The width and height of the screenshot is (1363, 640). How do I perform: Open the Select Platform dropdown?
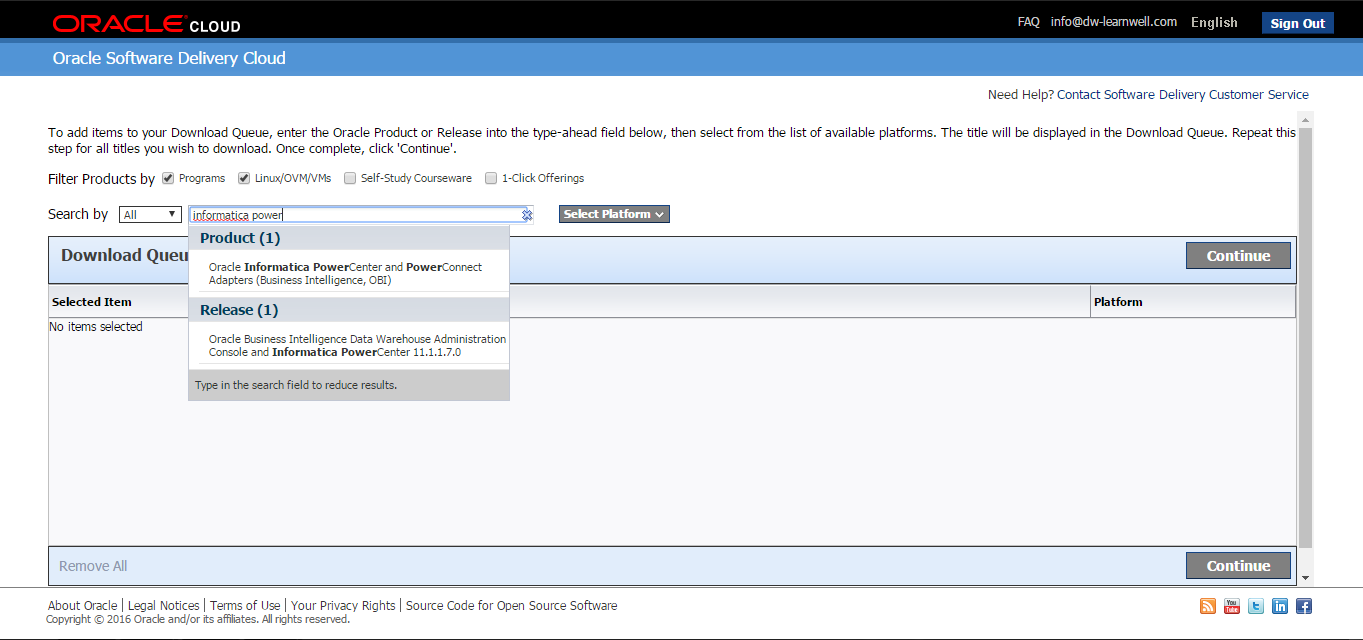coord(614,214)
